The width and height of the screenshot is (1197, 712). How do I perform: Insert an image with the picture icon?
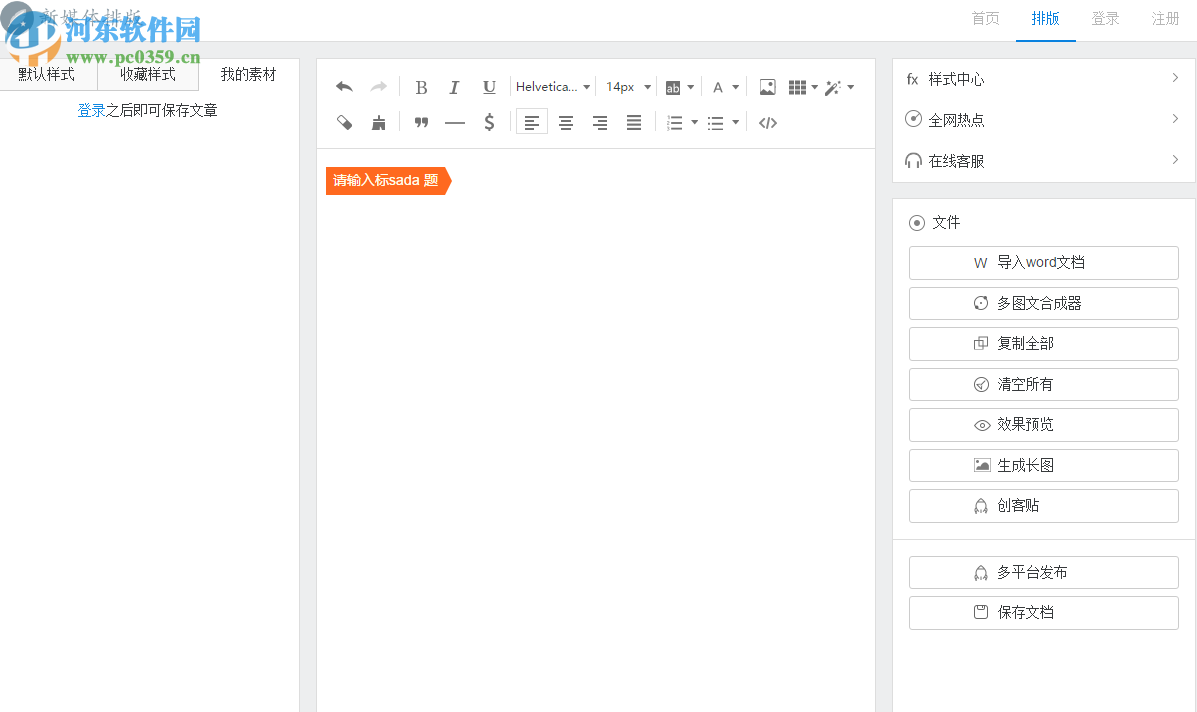[767, 87]
